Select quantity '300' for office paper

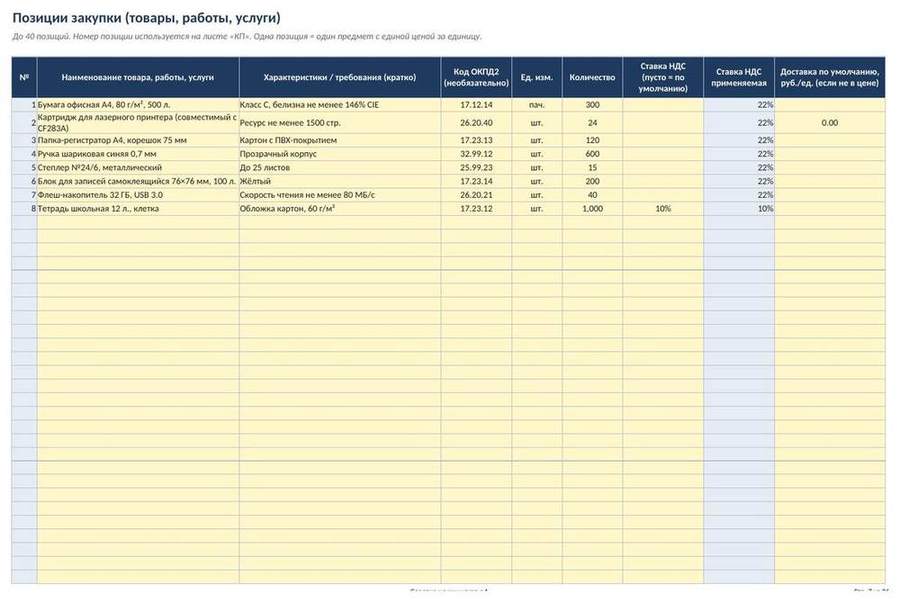pos(592,105)
